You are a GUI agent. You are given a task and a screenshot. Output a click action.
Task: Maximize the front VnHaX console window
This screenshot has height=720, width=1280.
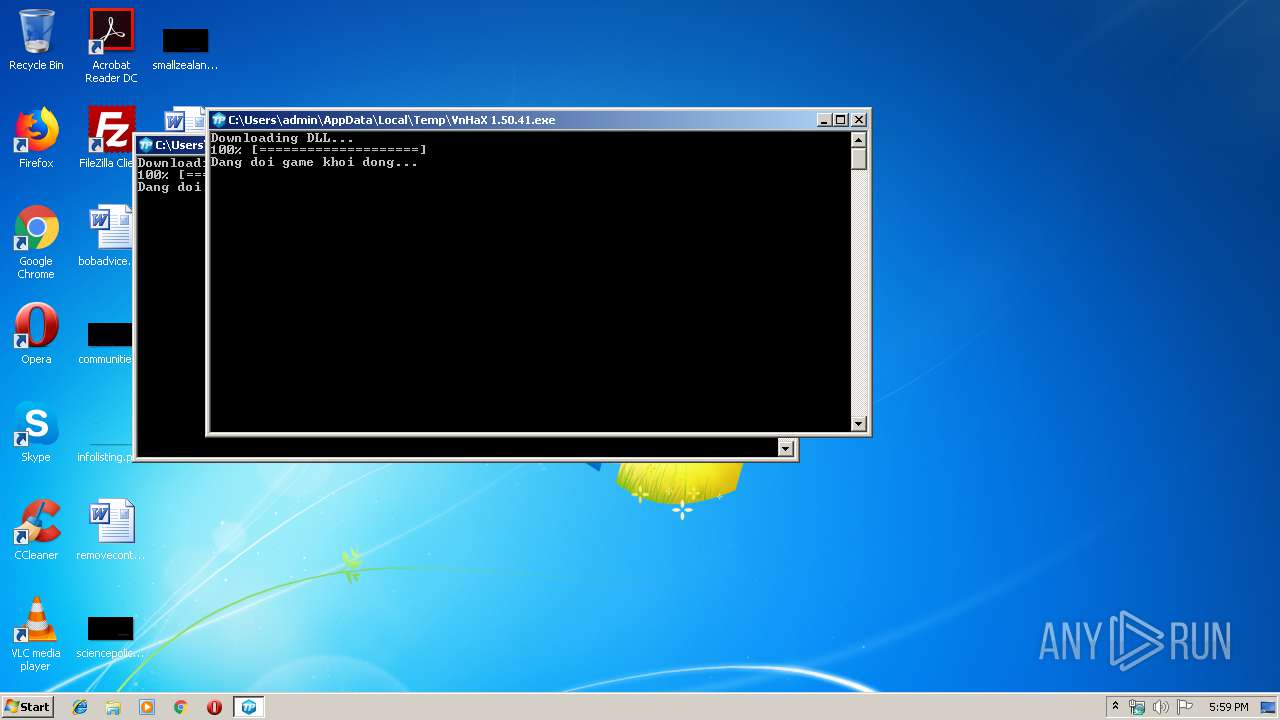pos(841,120)
